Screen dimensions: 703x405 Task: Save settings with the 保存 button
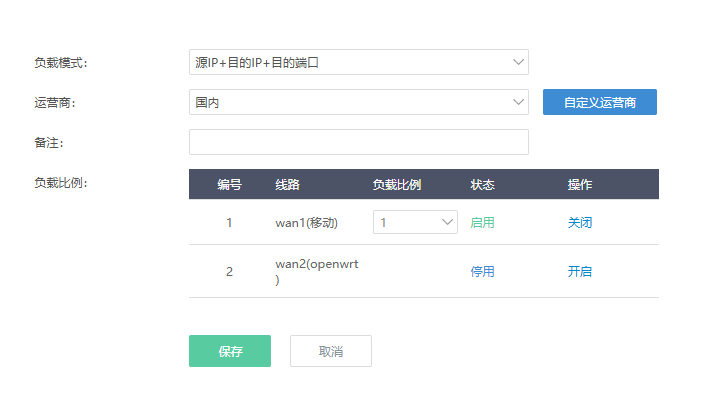[x=230, y=351]
